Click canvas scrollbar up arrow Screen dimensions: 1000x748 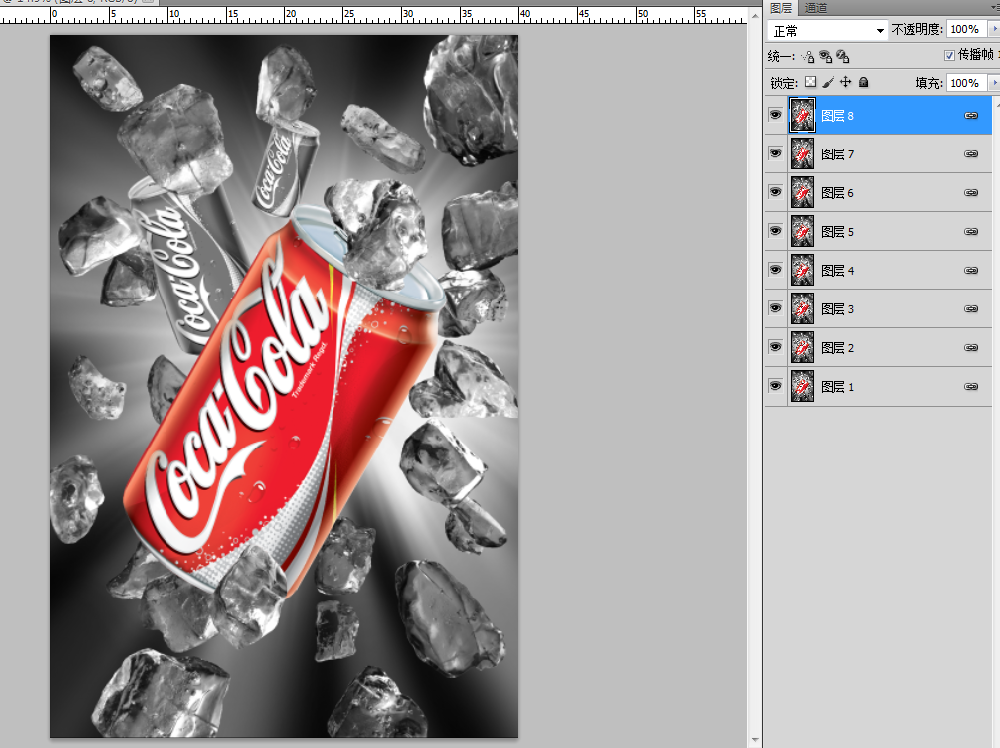pos(755,15)
